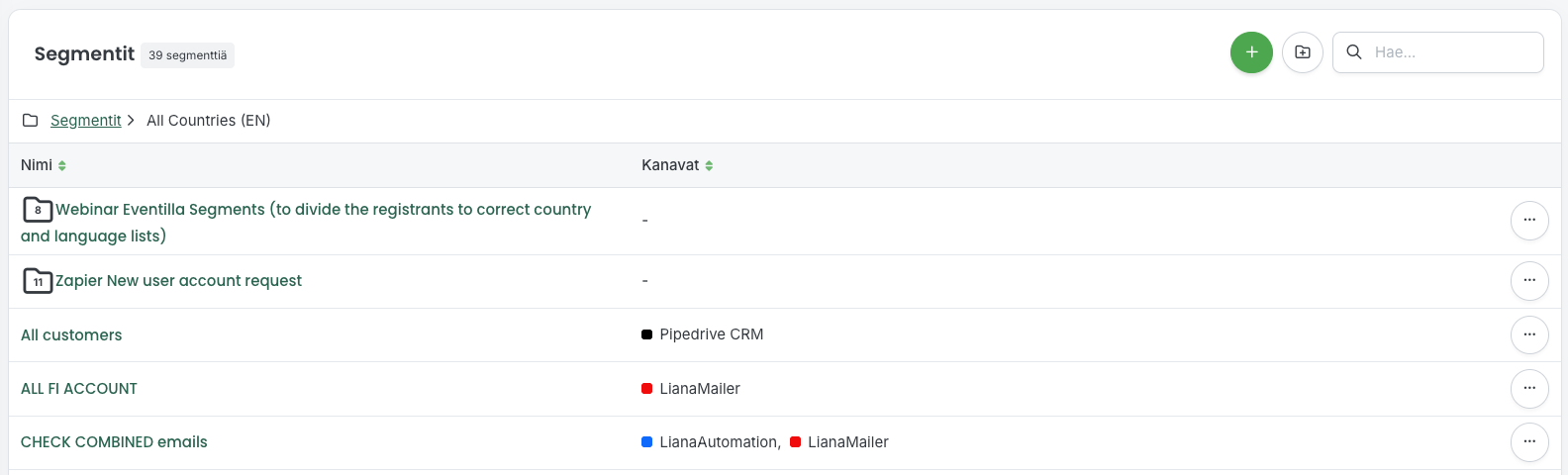The width and height of the screenshot is (1568, 475).
Task: Open more options for Zapier folder row
Action: coord(1529,281)
